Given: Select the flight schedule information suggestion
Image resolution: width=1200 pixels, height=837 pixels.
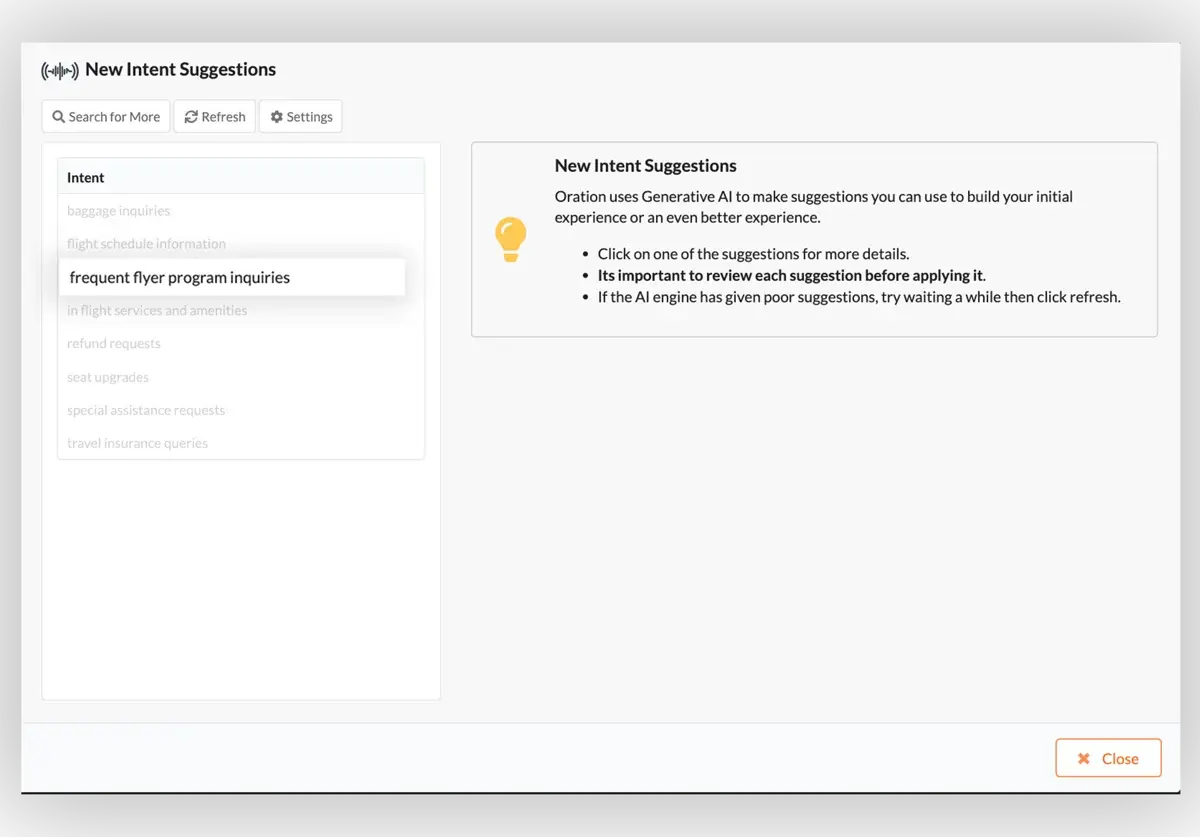Looking at the screenshot, I should [x=146, y=244].
